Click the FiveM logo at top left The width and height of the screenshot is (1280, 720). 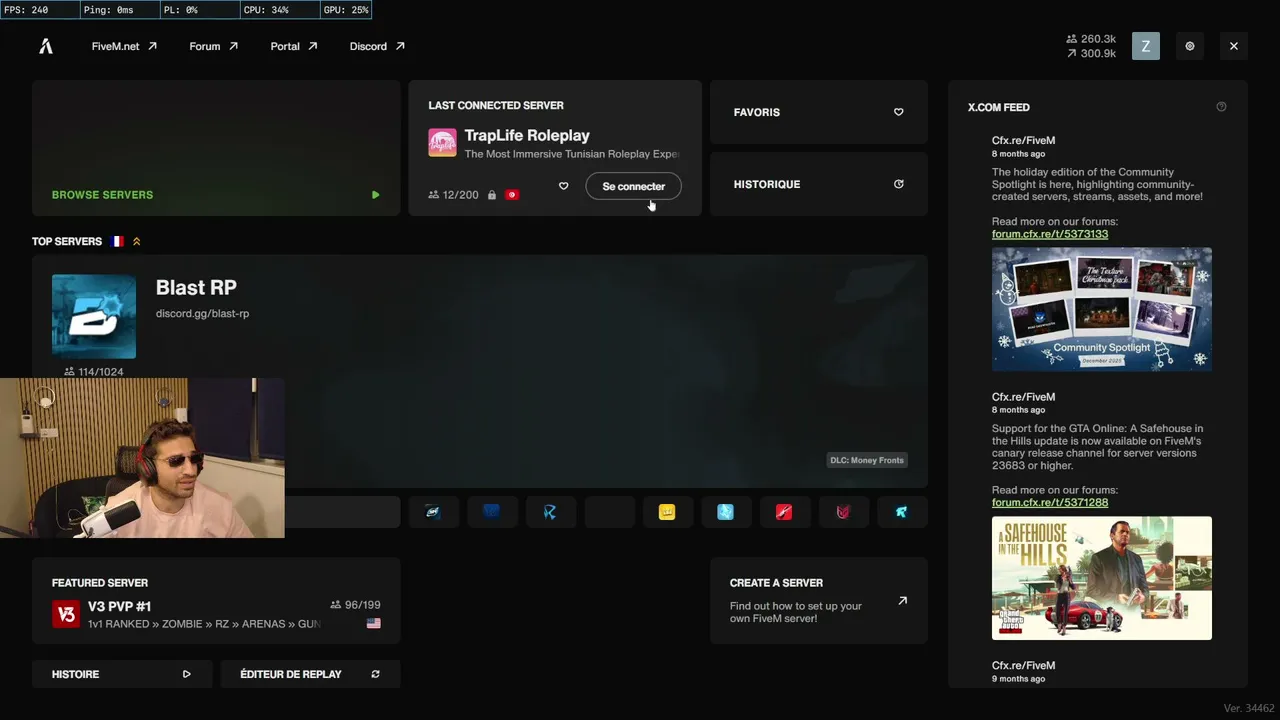pos(46,46)
